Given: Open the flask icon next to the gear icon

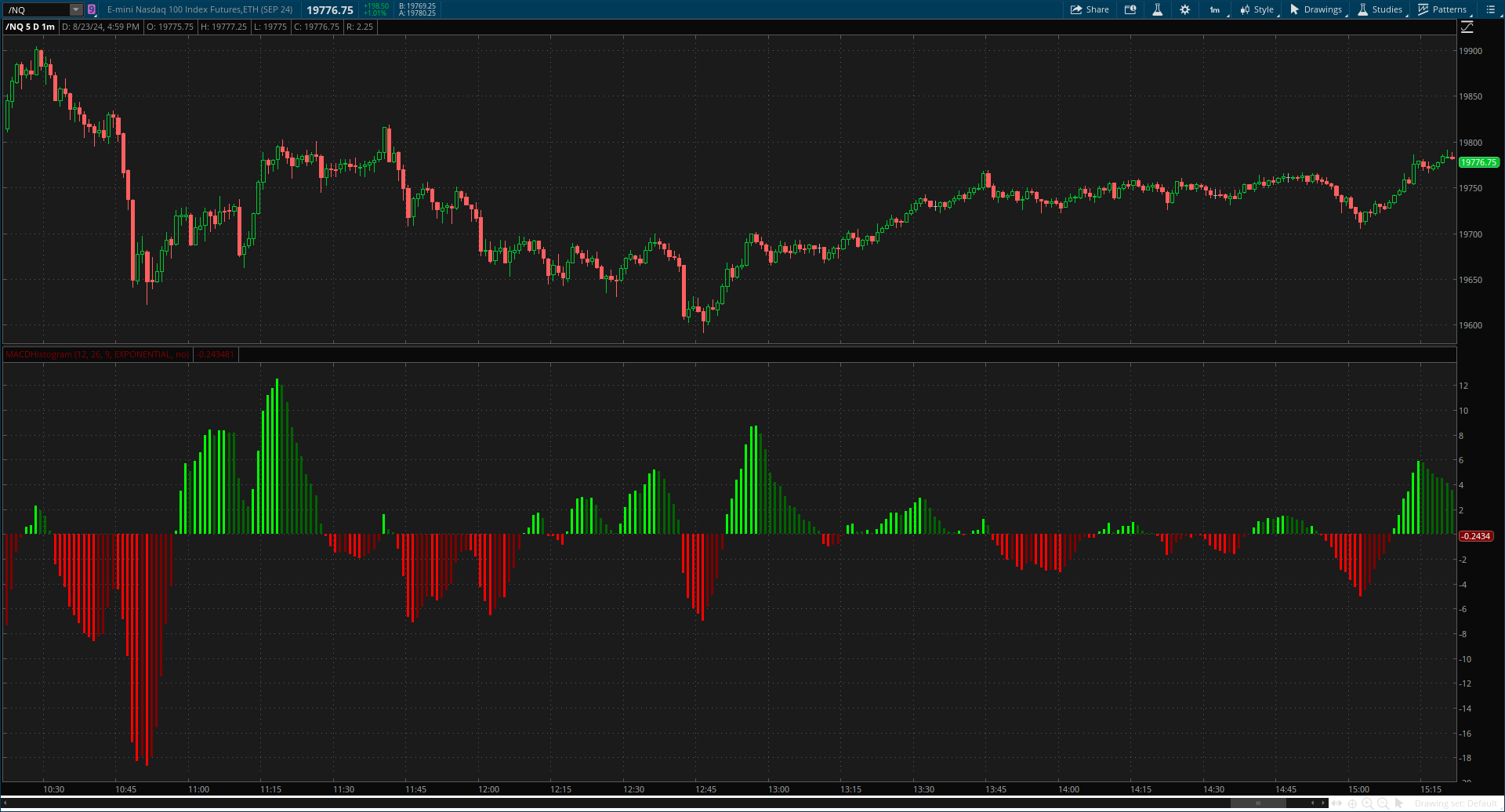Looking at the screenshot, I should point(1157,9).
